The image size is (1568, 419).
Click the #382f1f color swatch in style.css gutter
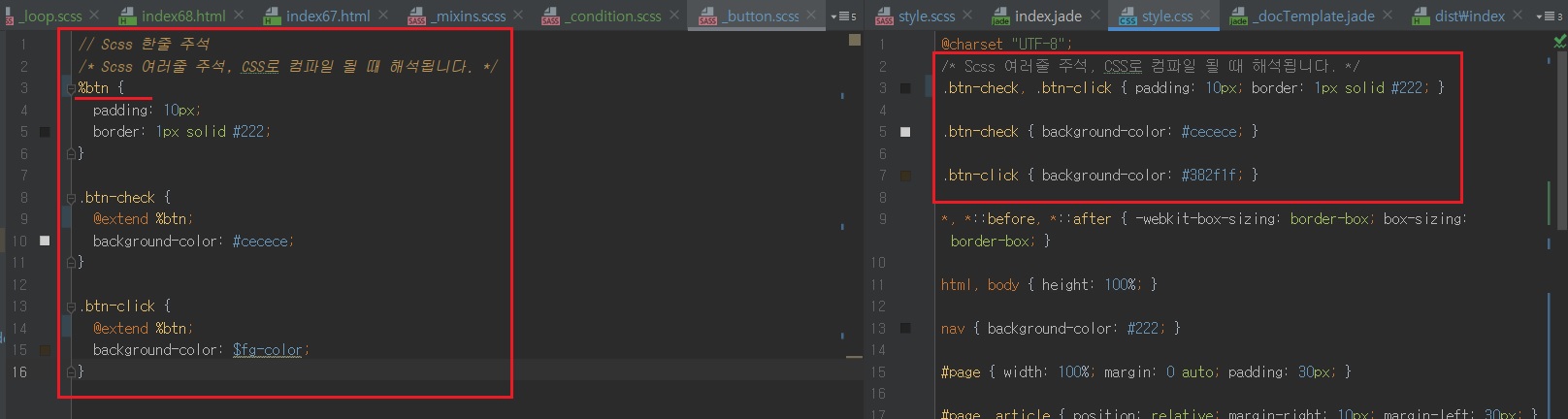click(x=905, y=176)
